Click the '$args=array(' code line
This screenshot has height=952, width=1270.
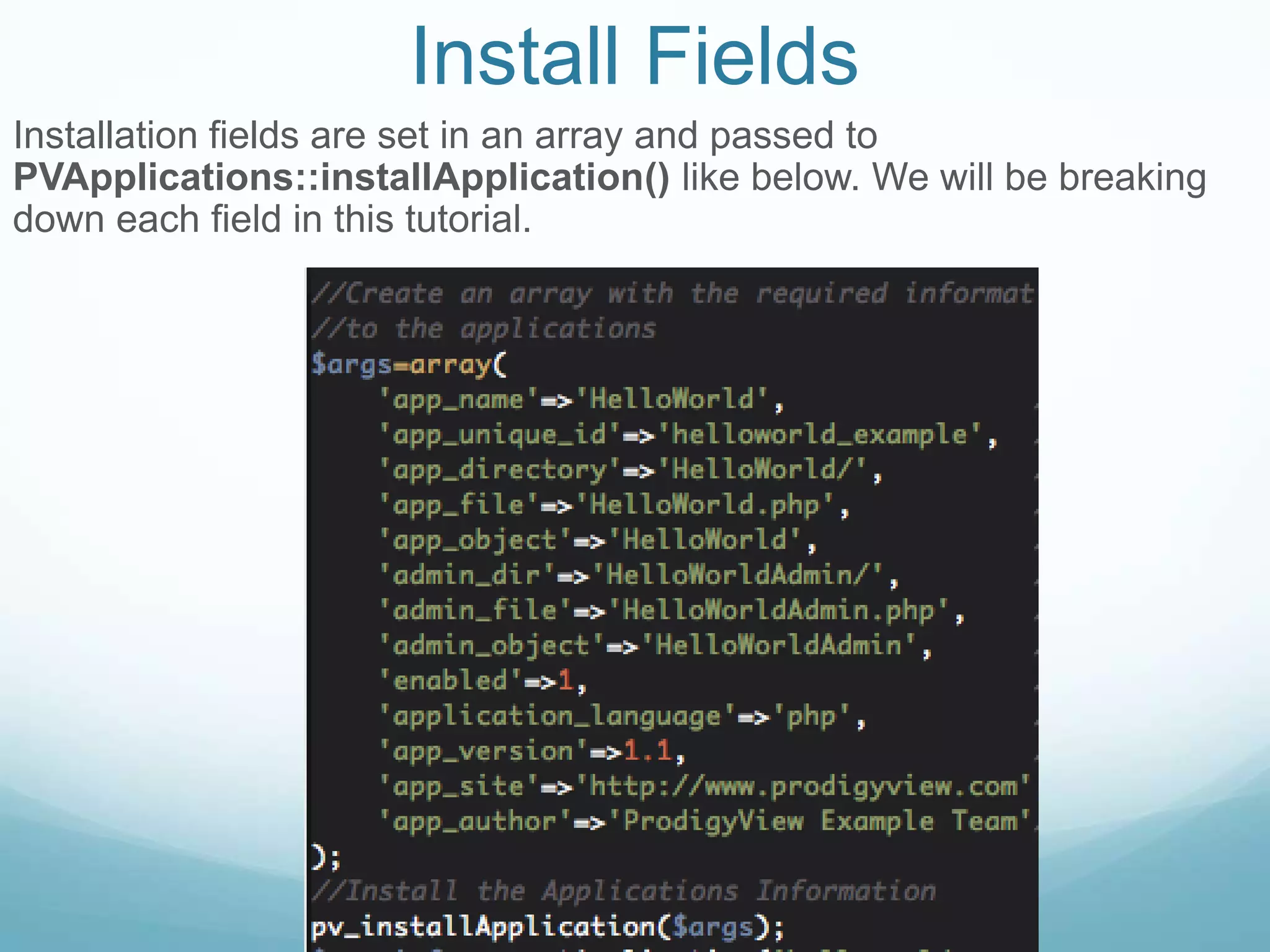(409, 364)
